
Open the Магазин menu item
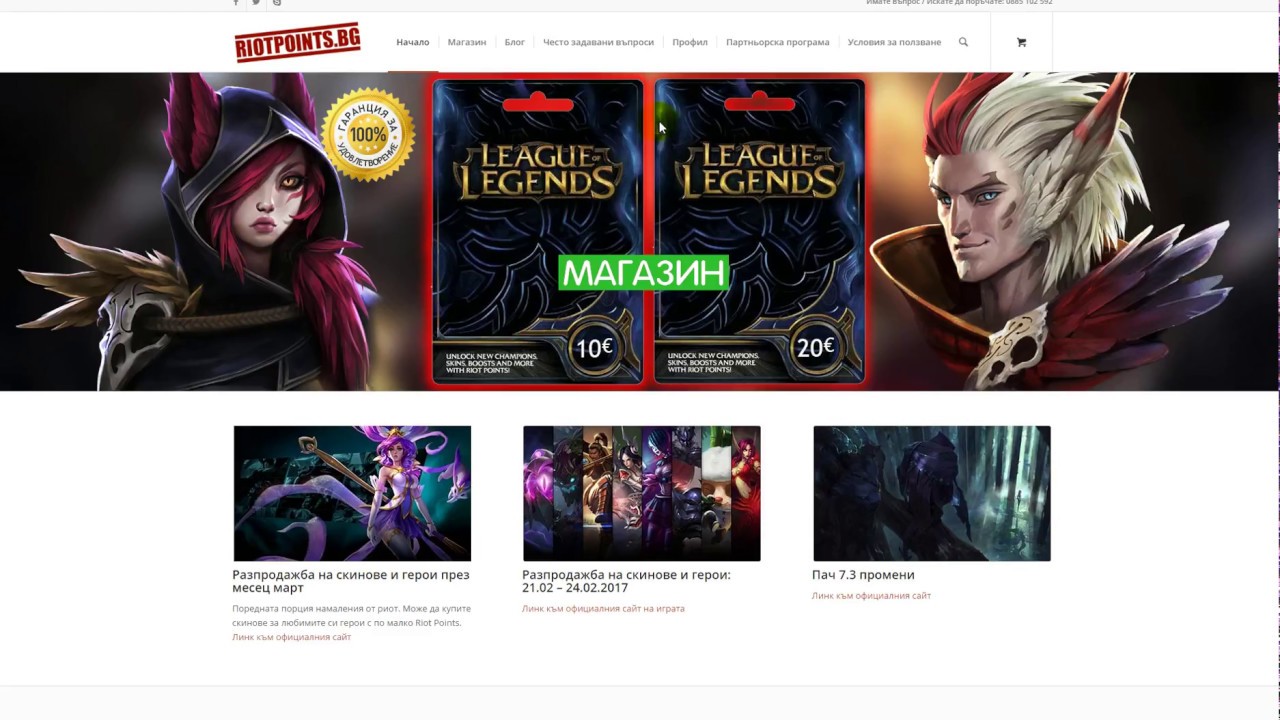pyautogui.click(x=467, y=42)
